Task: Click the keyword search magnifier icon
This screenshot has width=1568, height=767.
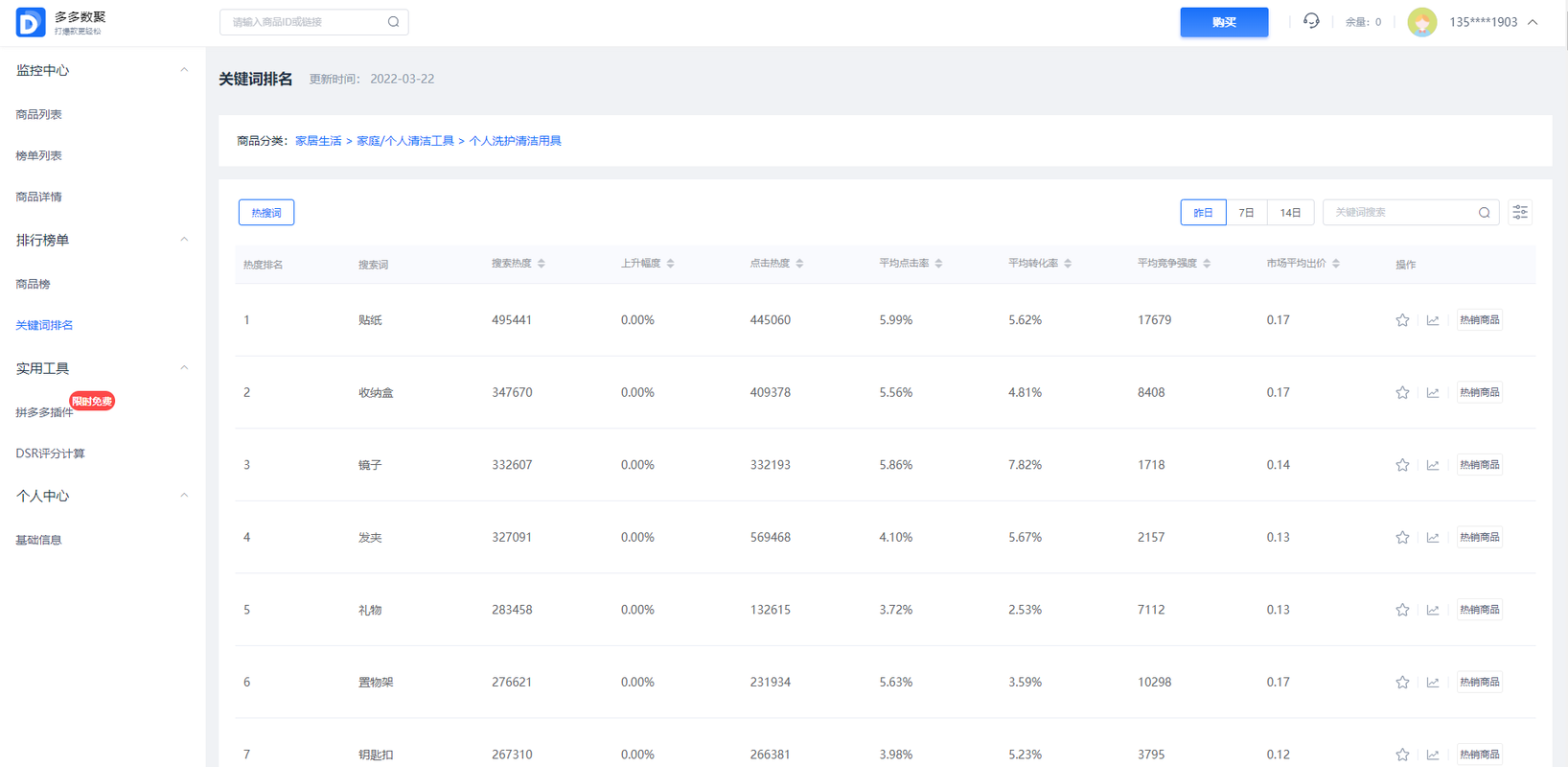Action: (1484, 213)
